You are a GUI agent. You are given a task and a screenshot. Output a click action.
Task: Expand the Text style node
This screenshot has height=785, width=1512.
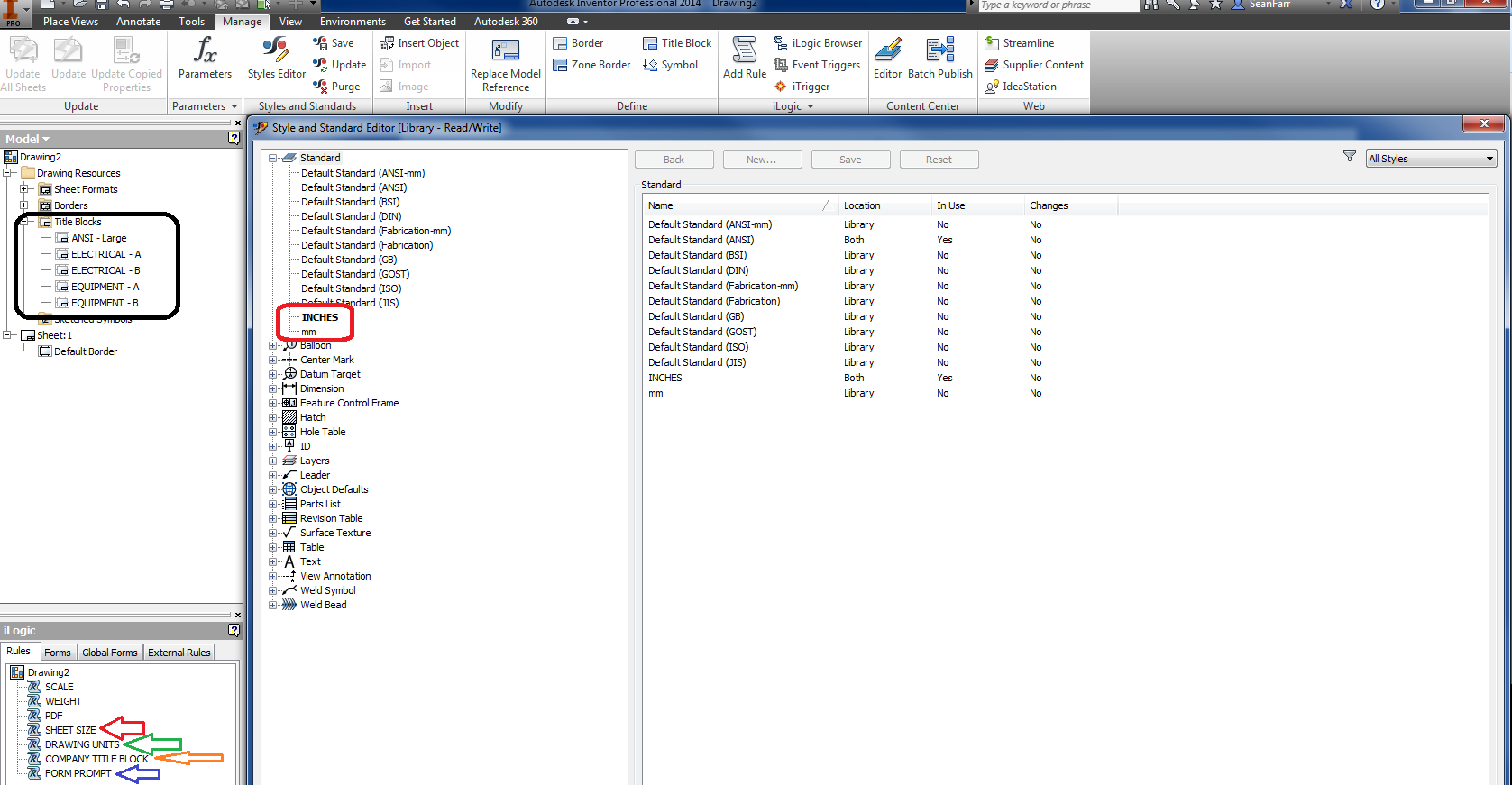pyautogui.click(x=272, y=561)
